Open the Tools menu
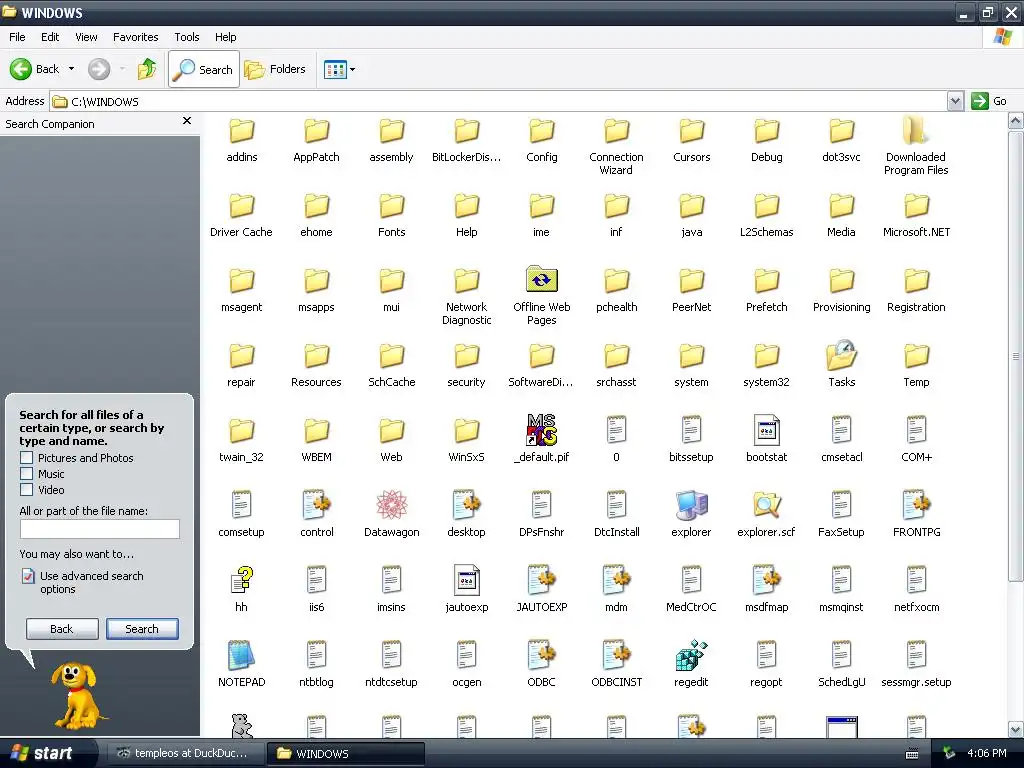 186,37
